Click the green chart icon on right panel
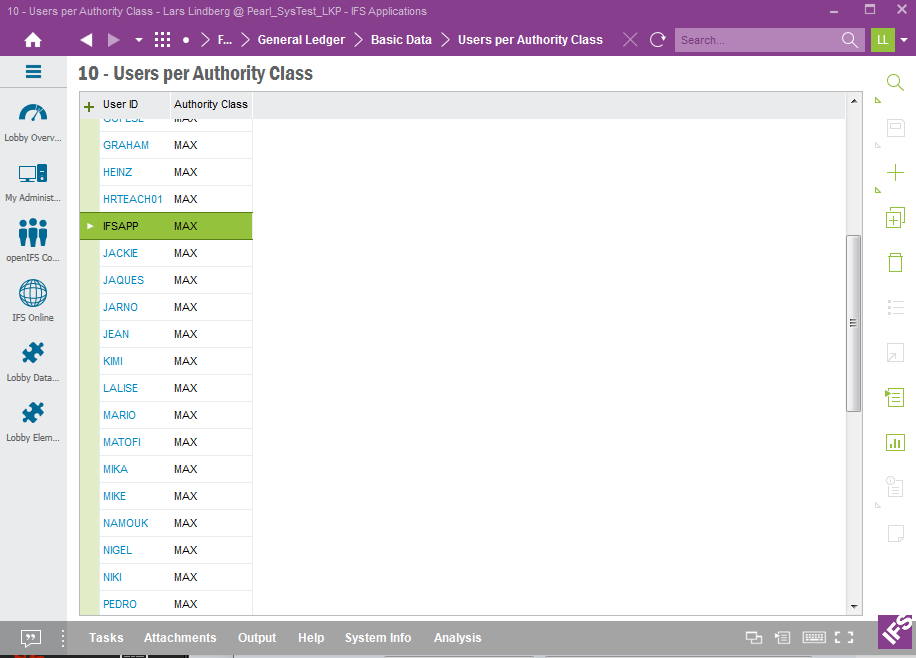 pyautogui.click(x=895, y=442)
